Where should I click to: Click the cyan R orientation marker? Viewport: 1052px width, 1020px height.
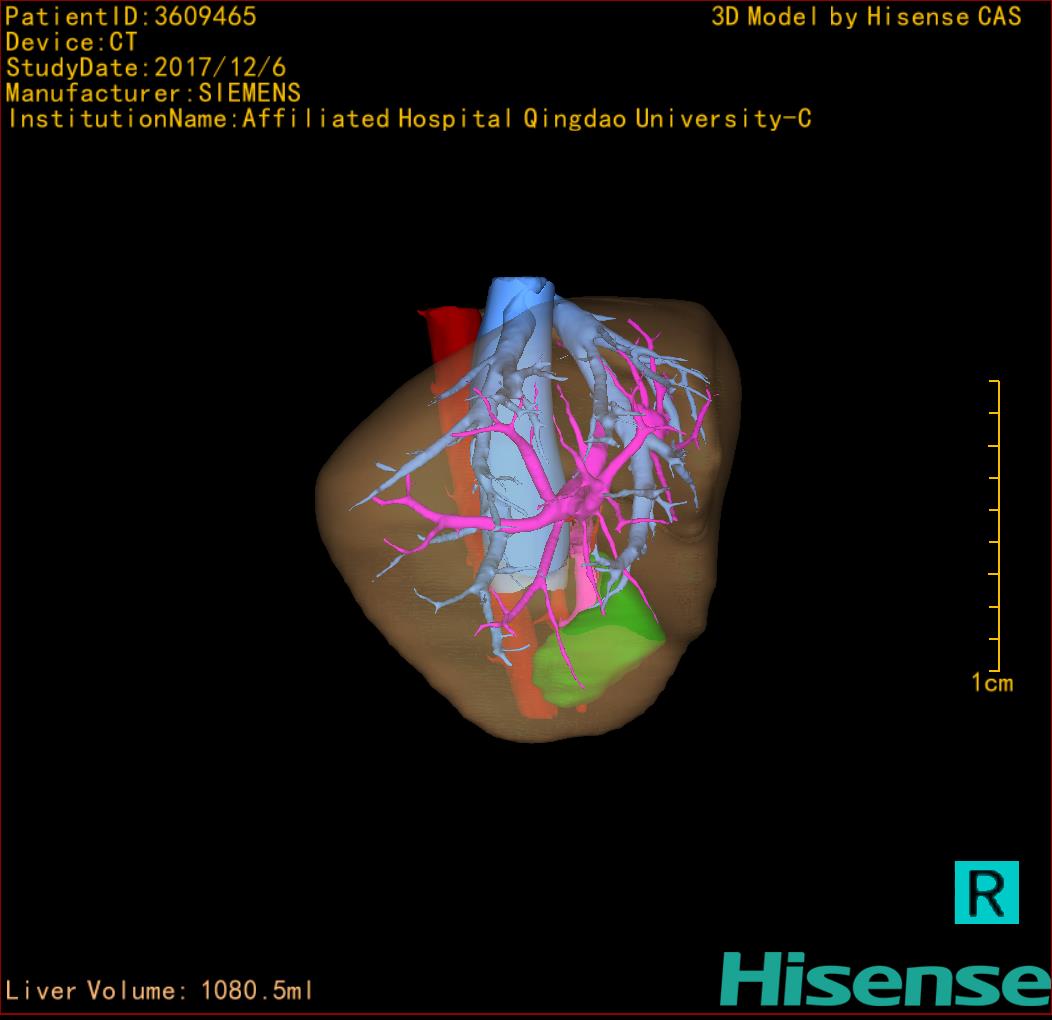pyautogui.click(x=986, y=892)
